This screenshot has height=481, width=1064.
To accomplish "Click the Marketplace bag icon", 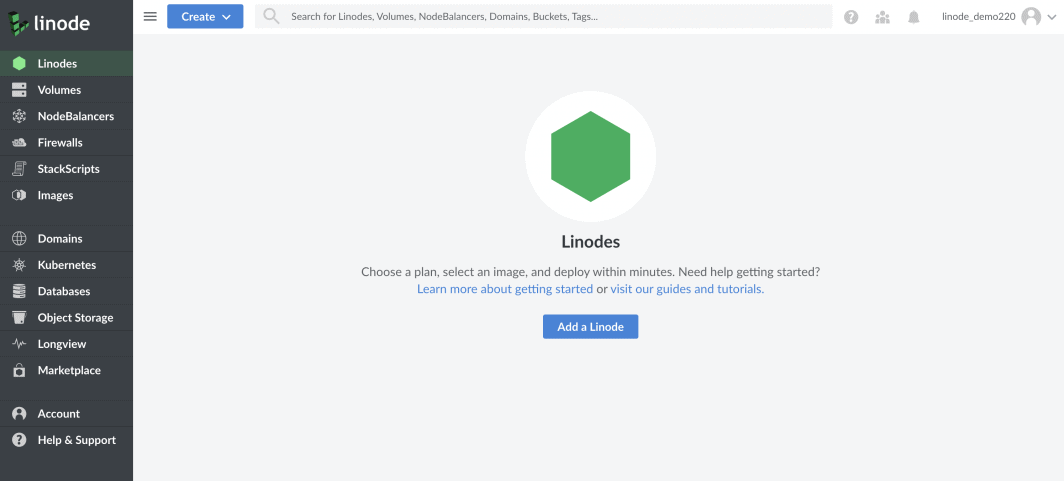I will click(x=18, y=370).
